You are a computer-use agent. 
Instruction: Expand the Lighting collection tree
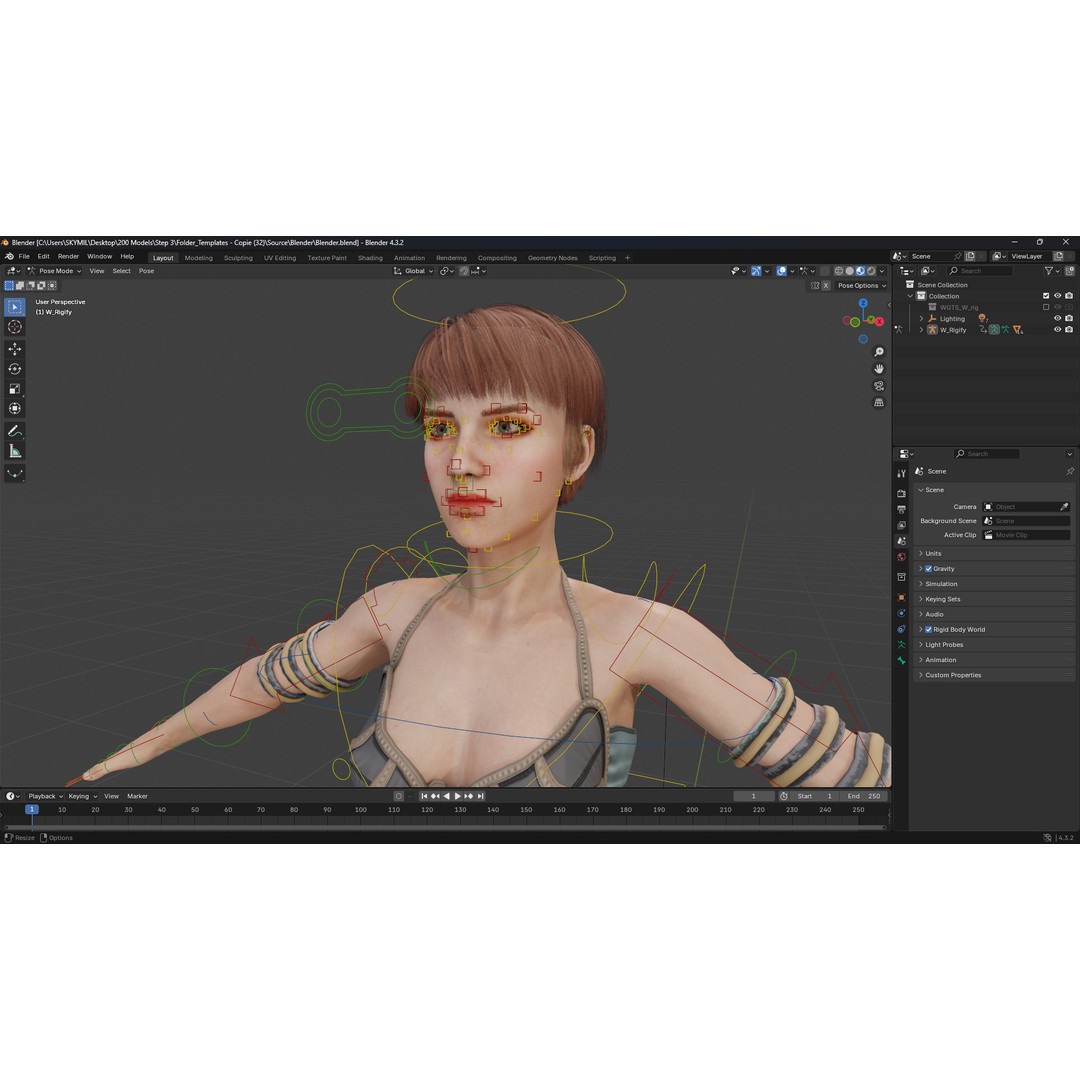click(x=922, y=318)
